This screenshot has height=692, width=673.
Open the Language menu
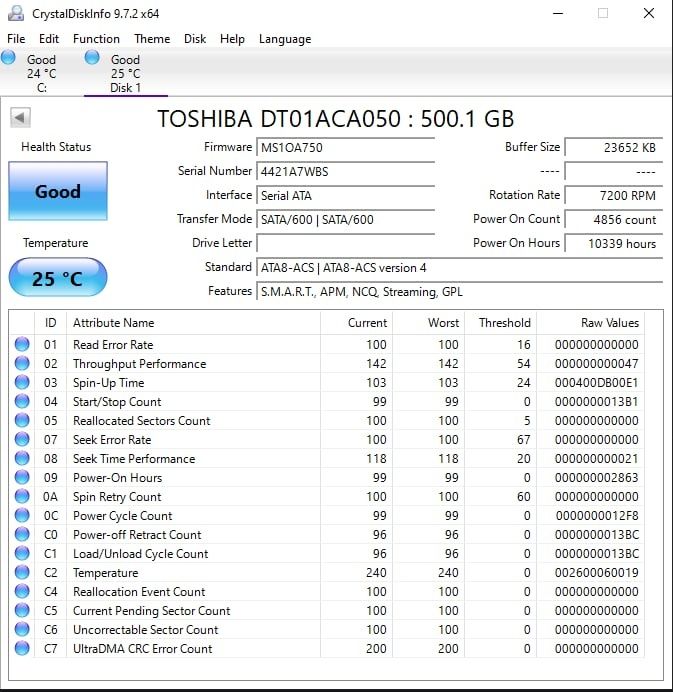point(285,39)
